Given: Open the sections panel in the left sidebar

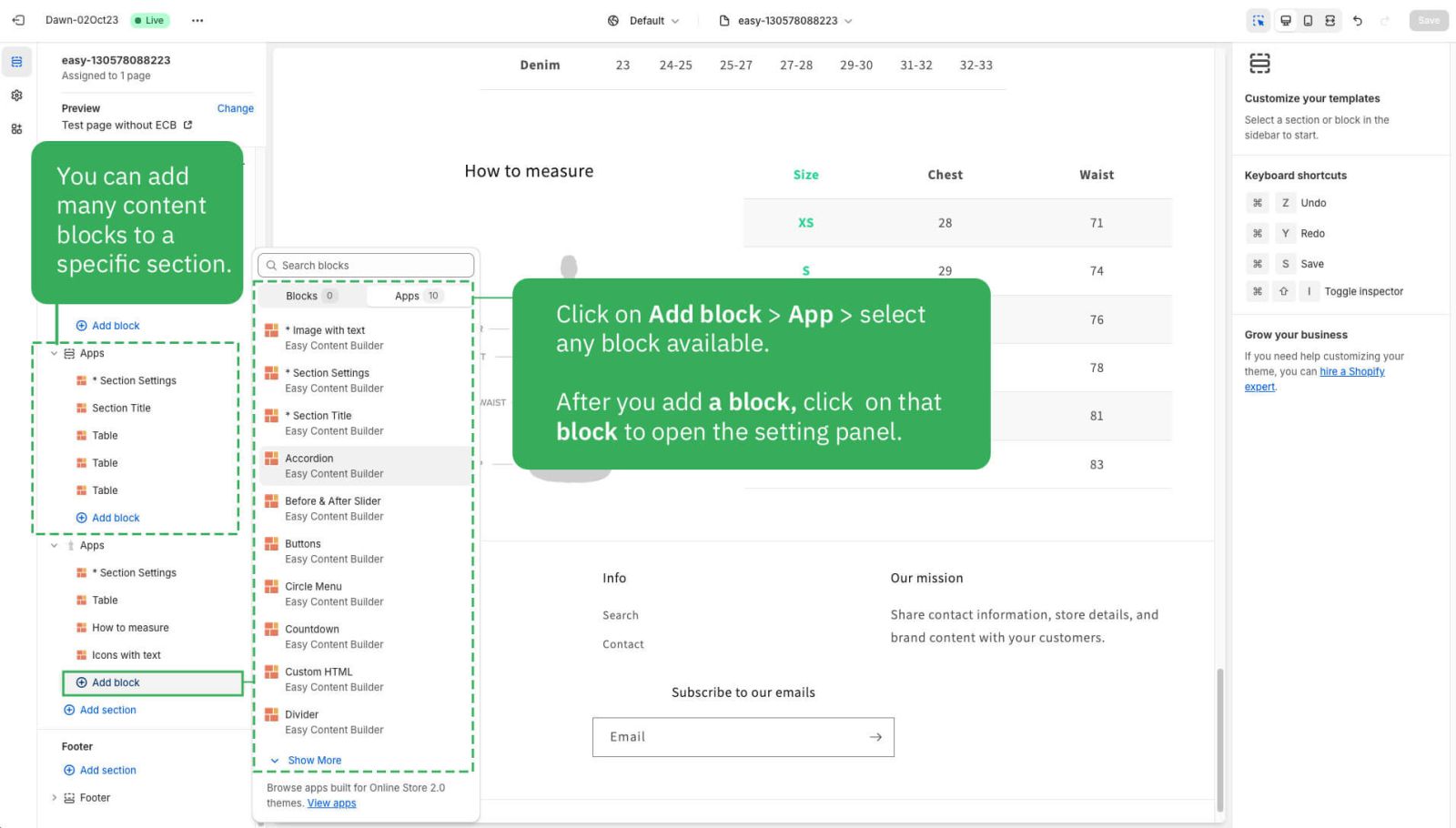Looking at the screenshot, I should pyautogui.click(x=16, y=62).
